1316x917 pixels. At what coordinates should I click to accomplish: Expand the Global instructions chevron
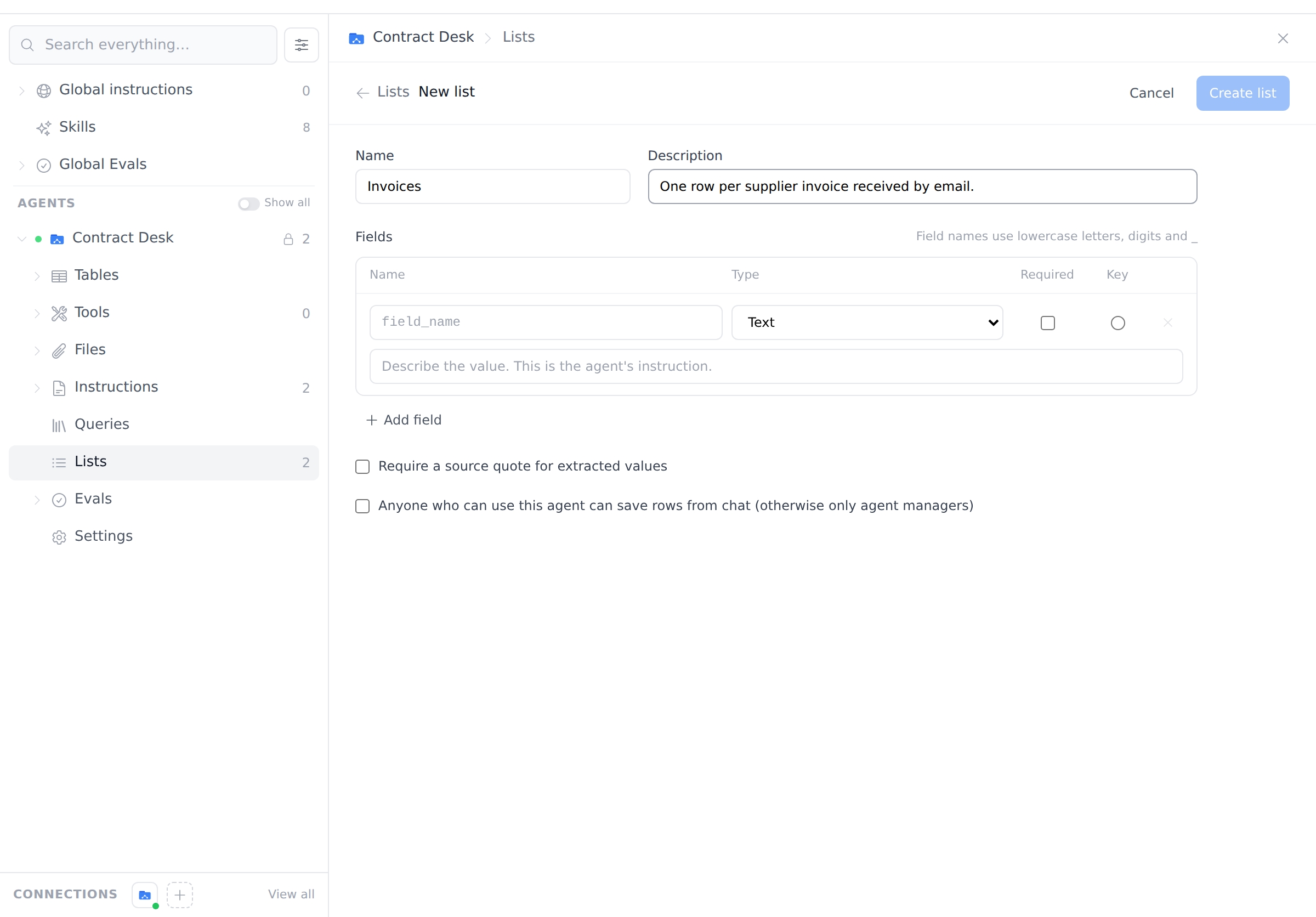click(x=22, y=90)
